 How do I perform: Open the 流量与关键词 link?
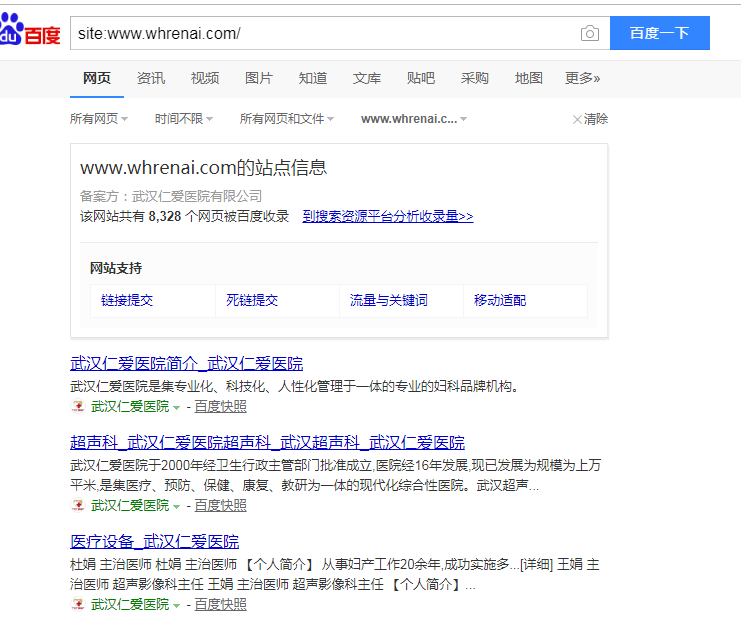[388, 300]
